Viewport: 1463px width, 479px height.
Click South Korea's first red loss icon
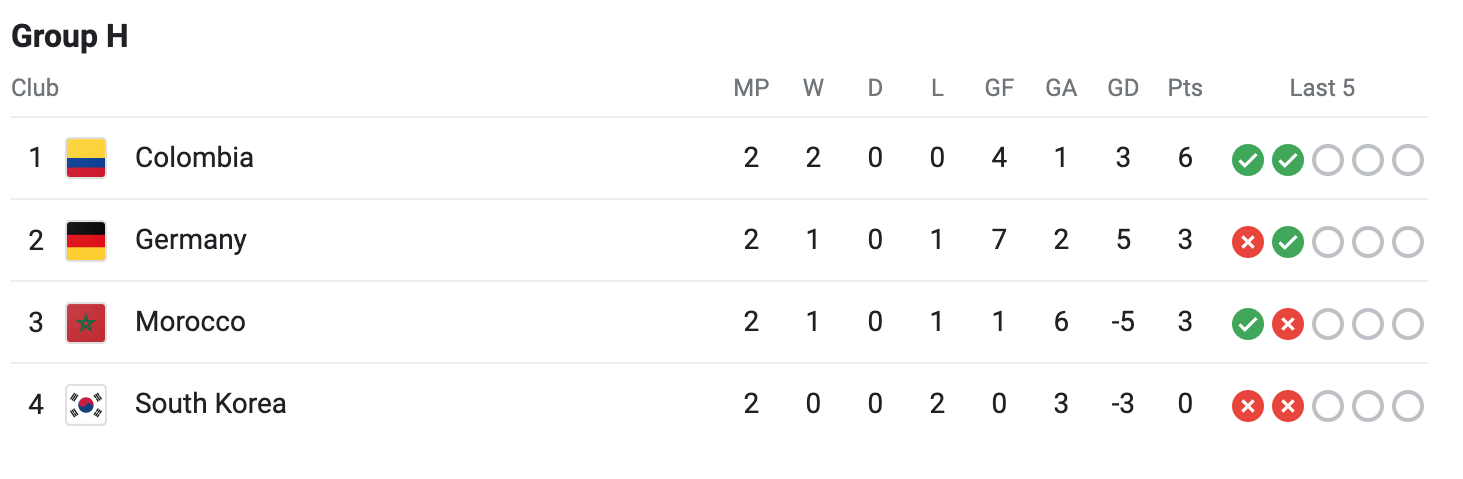click(1247, 405)
